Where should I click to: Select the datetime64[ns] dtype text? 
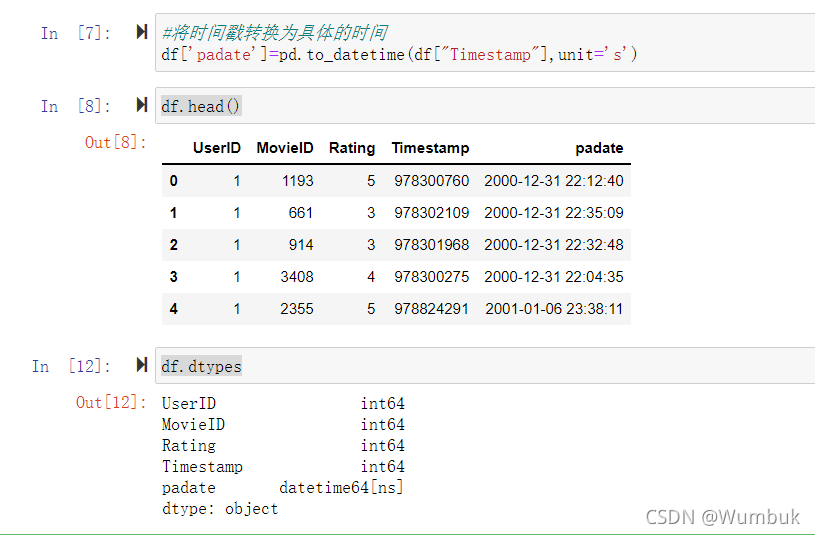tap(341, 487)
